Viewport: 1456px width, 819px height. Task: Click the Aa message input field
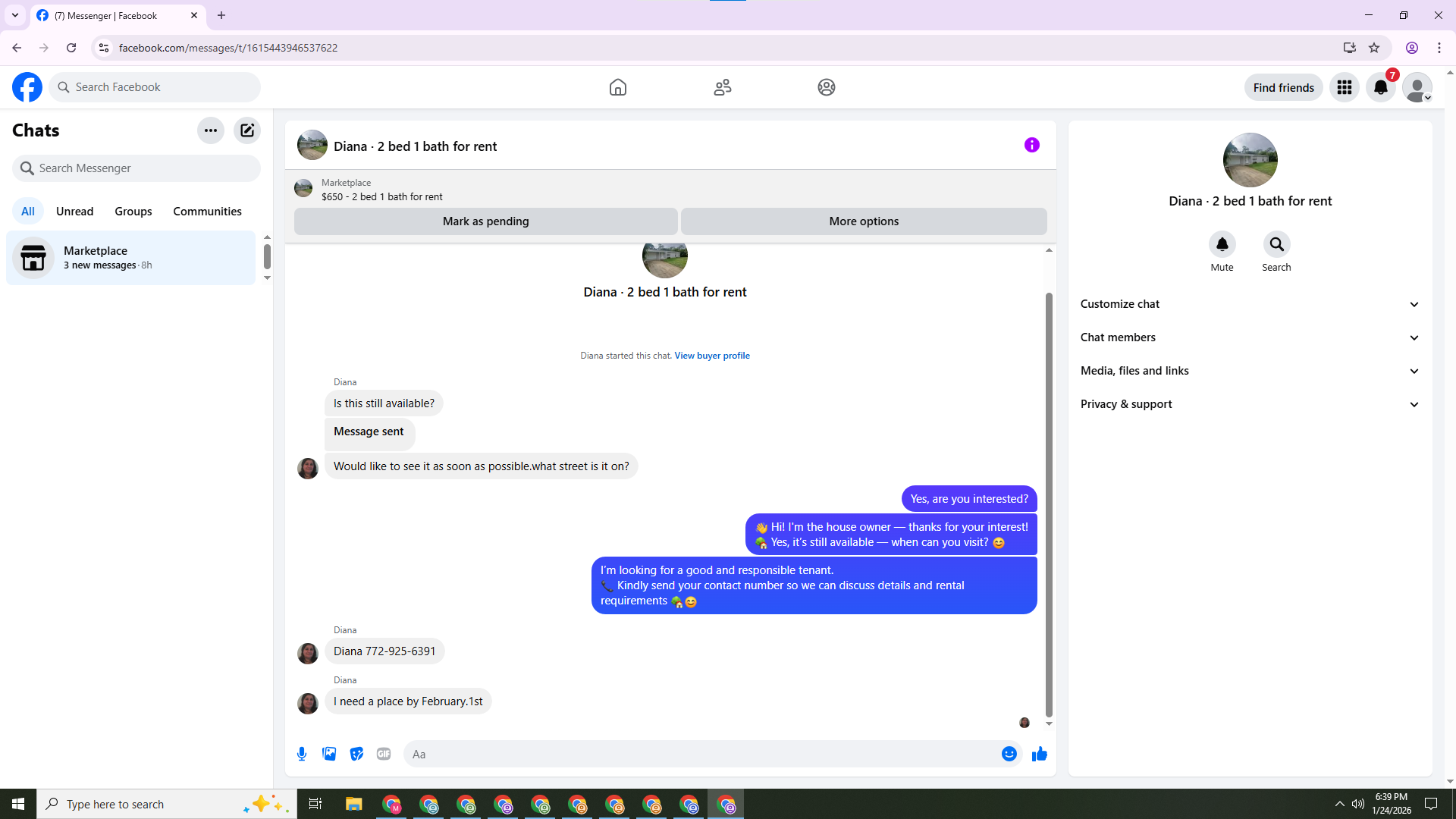(x=698, y=754)
